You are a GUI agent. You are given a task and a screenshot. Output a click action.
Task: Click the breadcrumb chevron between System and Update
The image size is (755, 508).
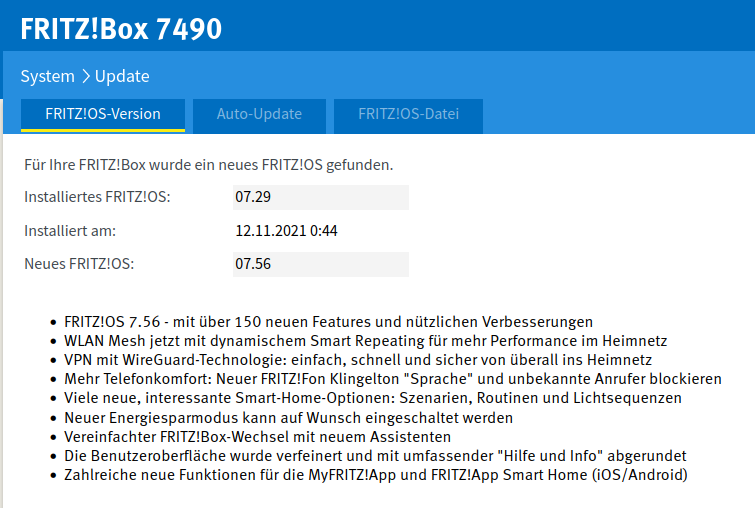(85, 76)
